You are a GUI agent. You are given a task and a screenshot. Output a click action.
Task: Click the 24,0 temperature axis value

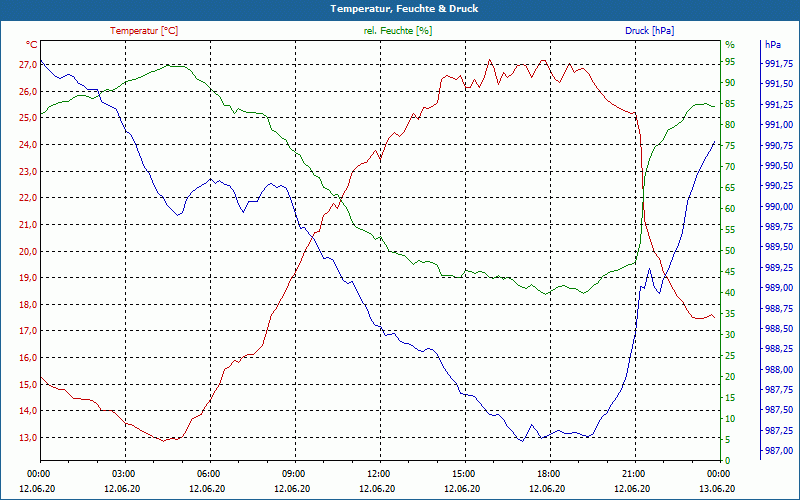pyautogui.click(x=28, y=145)
